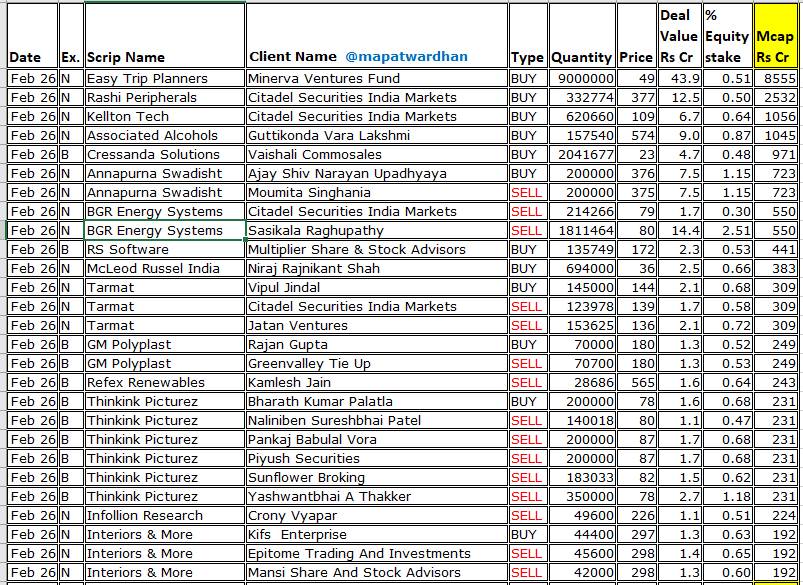Click deal value 14.4 cell
The height and width of the screenshot is (585, 803).
[680, 231]
